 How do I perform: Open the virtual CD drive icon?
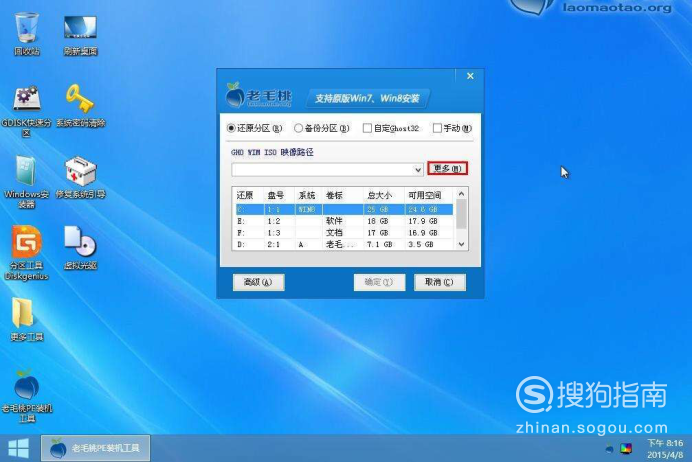80,248
